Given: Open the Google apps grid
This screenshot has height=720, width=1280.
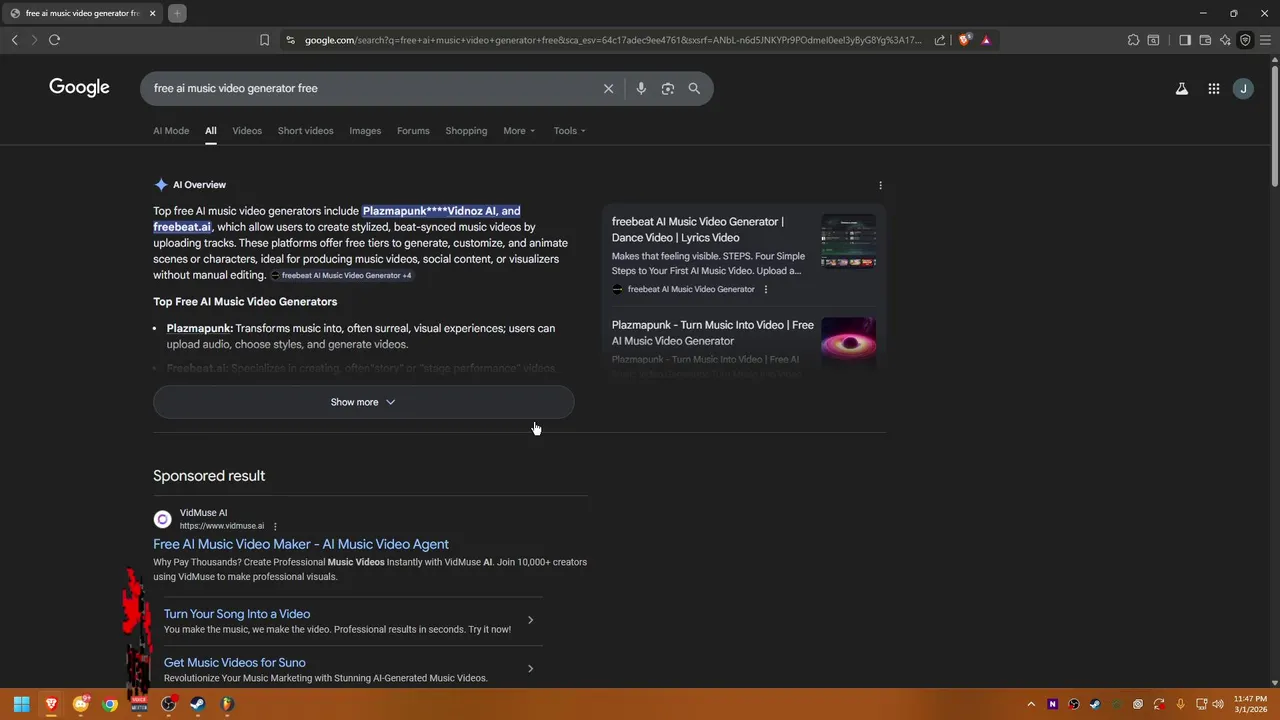Looking at the screenshot, I should 1213,88.
